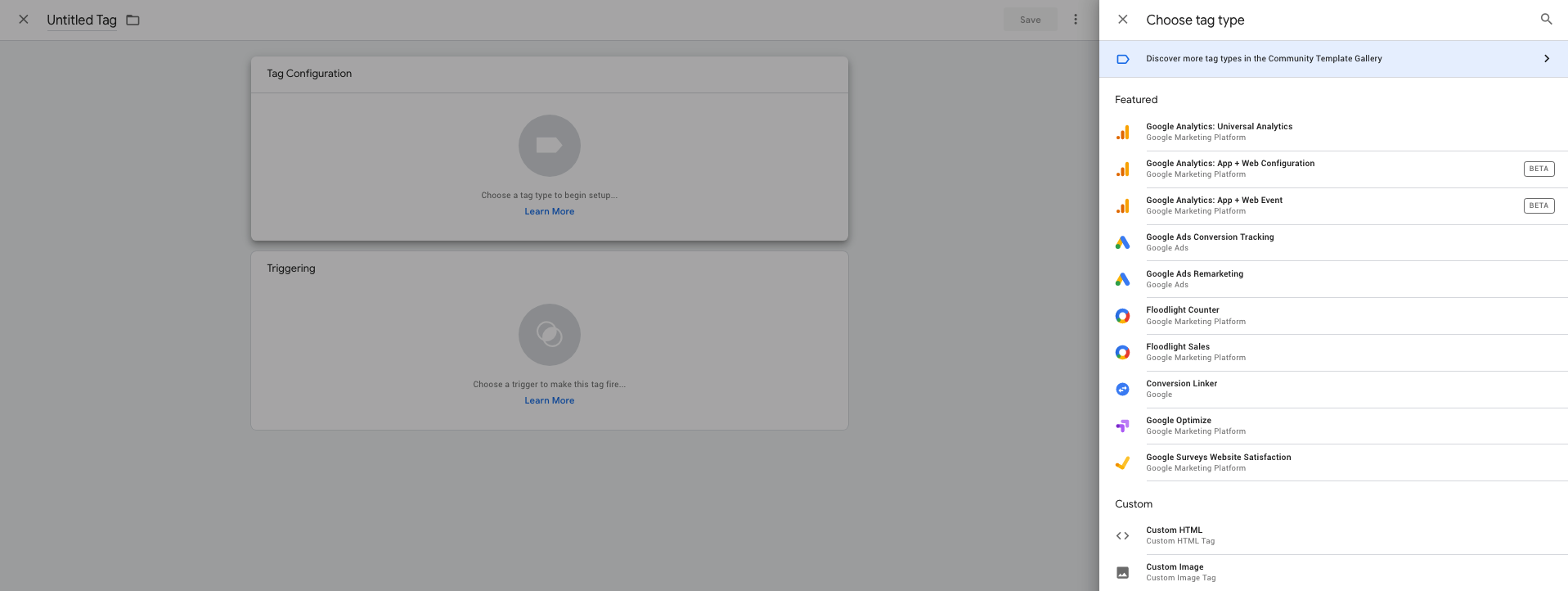
Task: Choose Google Ads Remarketing tag type
Action: [x=1333, y=280]
